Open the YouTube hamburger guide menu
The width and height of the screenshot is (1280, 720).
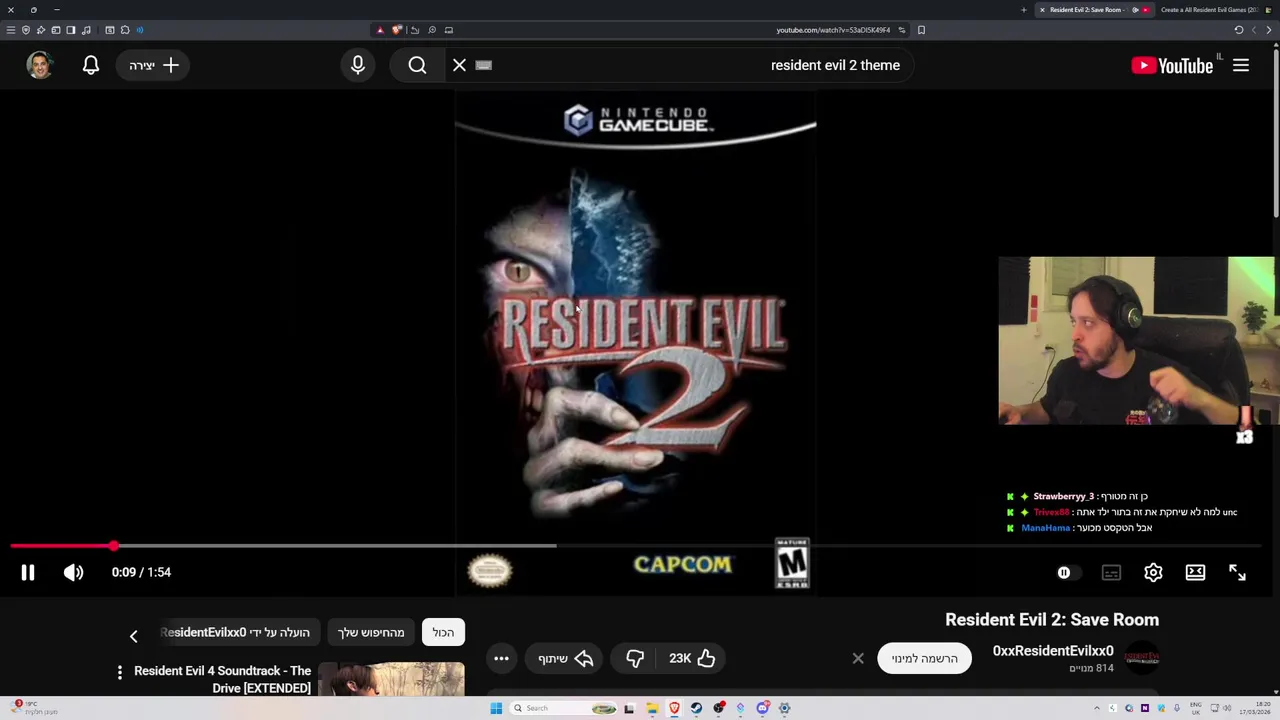(1240, 65)
